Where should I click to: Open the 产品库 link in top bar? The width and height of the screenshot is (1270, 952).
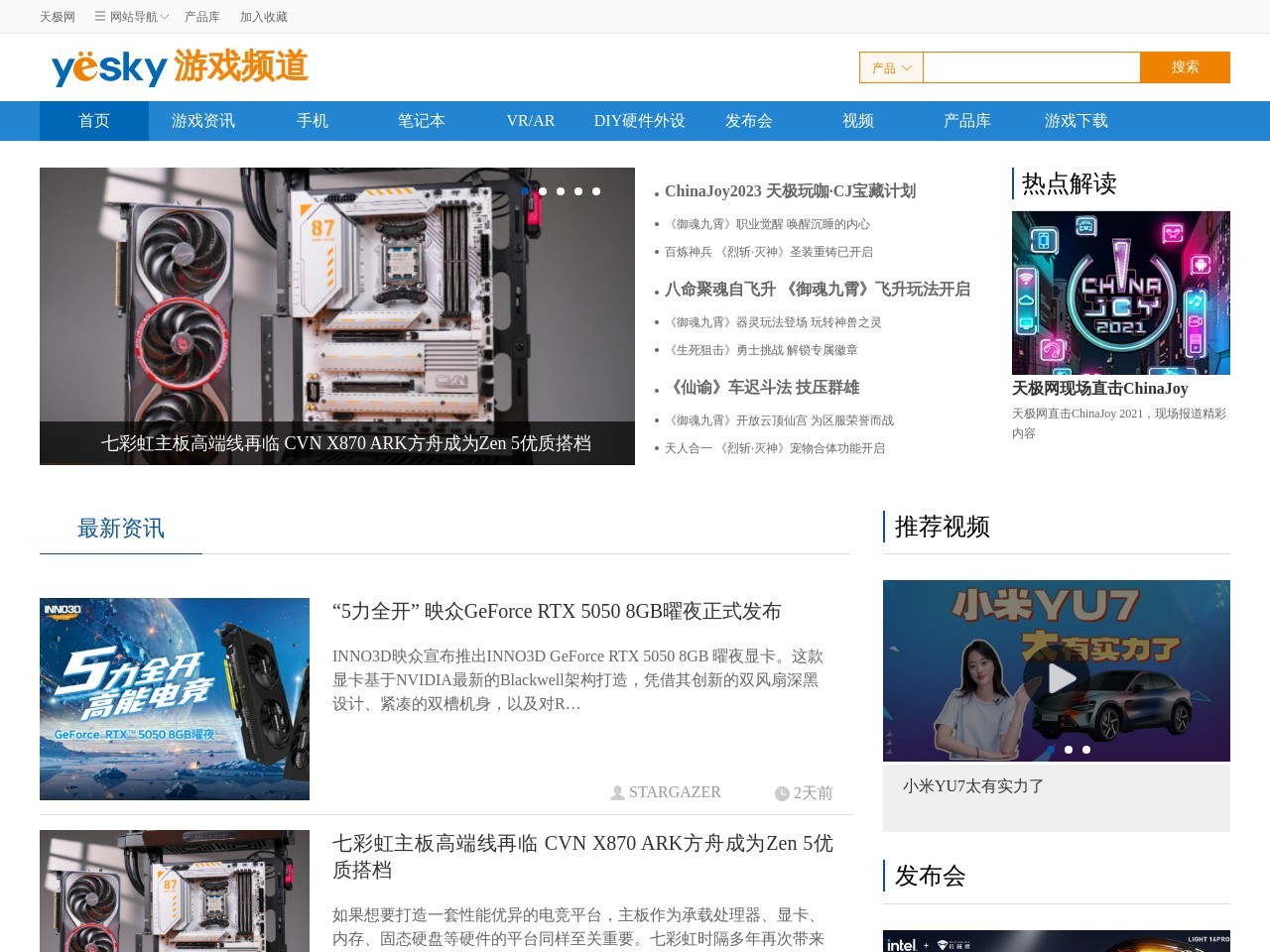[202, 17]
